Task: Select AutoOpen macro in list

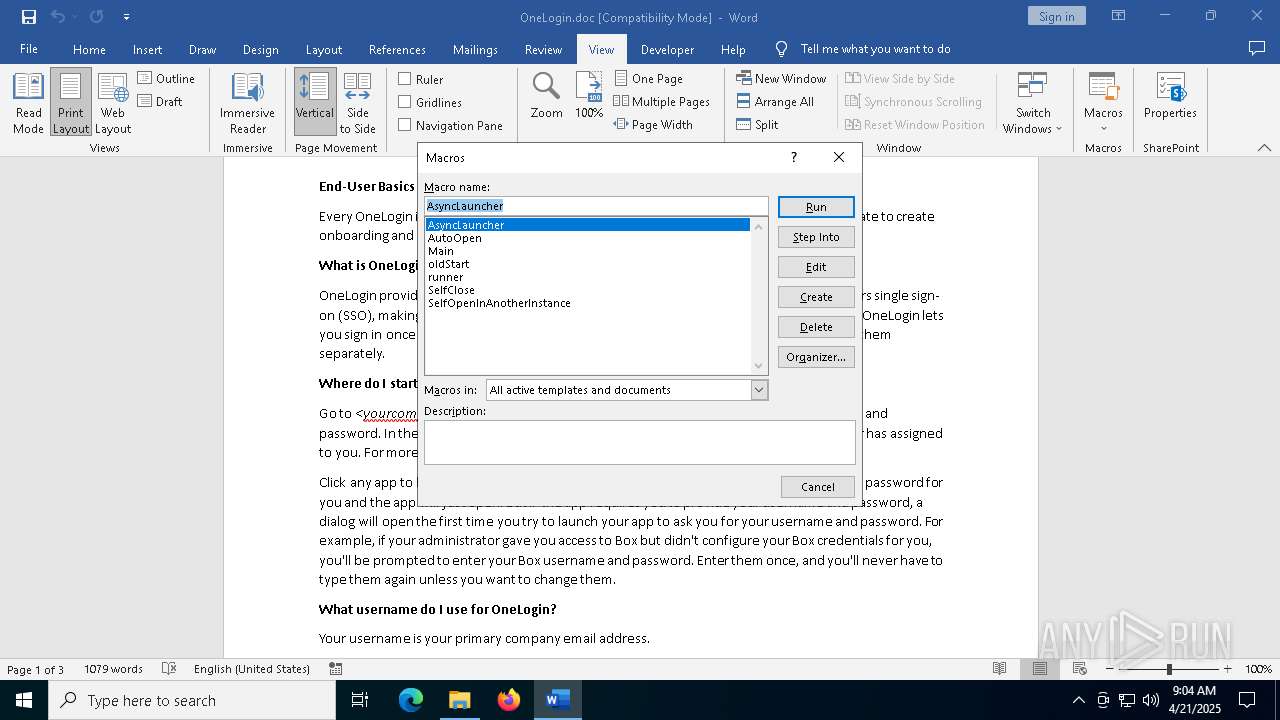Action: pyautogui.click(x=587, y=238)
